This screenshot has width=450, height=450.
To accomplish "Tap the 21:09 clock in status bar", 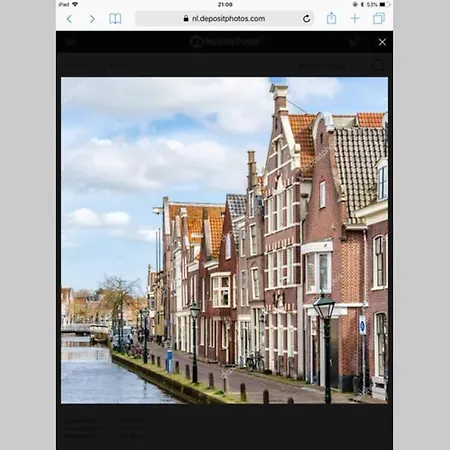I will click(225, 5).
